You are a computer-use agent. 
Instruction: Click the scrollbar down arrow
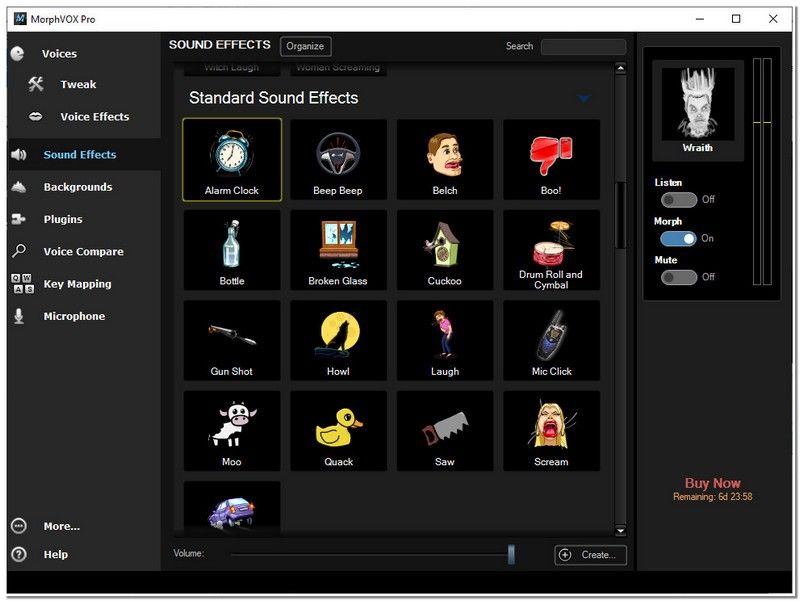(x=620, y=531)
